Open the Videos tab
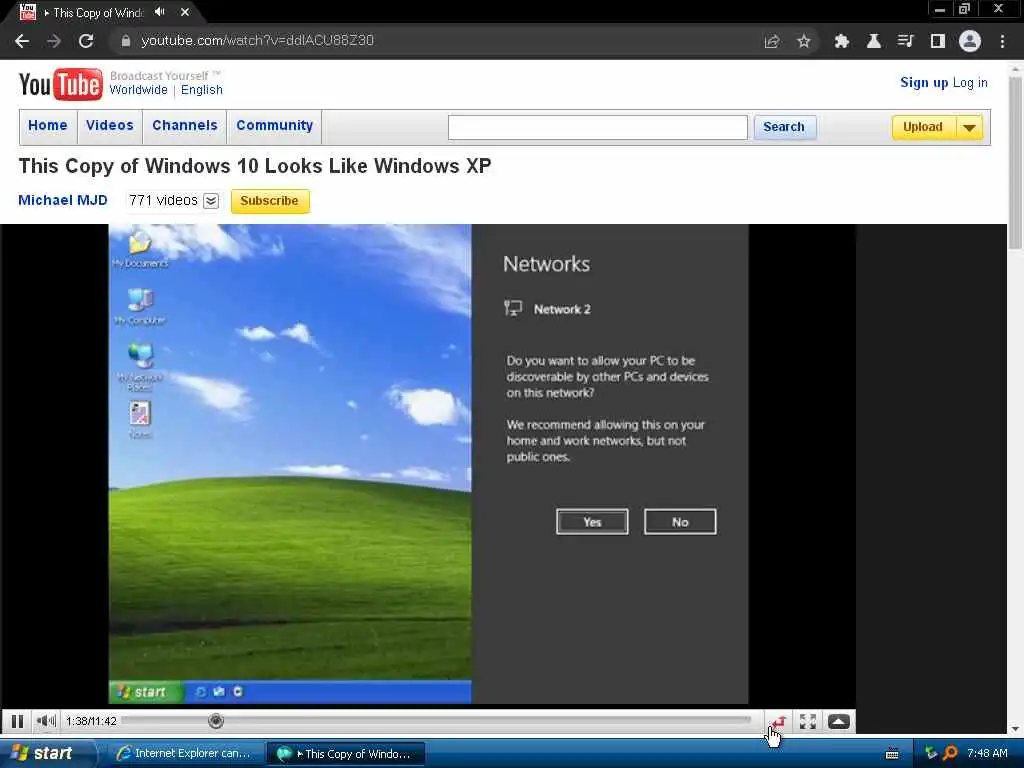This screenshot has height=768, width=1024. click(110, 125)
